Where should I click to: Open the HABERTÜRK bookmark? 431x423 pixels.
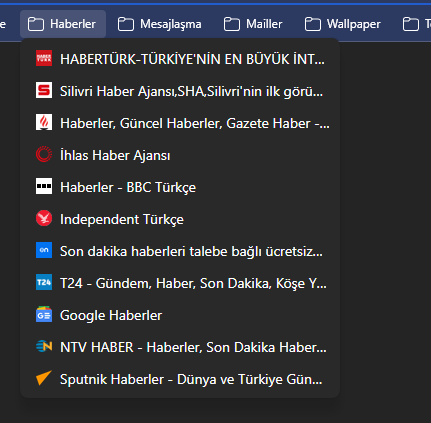point(180,59)
